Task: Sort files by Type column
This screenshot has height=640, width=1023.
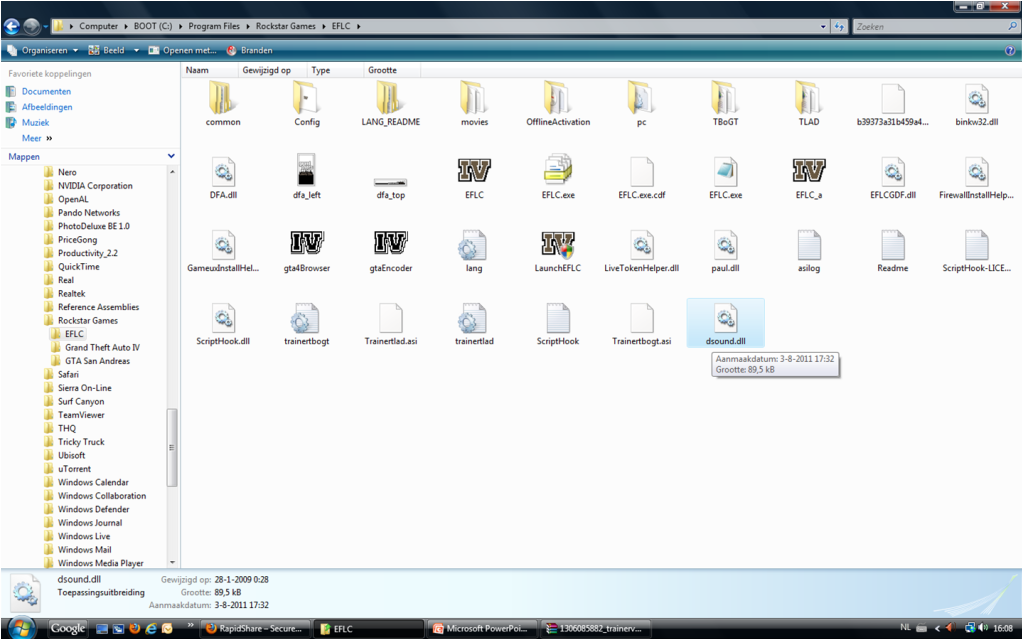Action: [335, 70]
